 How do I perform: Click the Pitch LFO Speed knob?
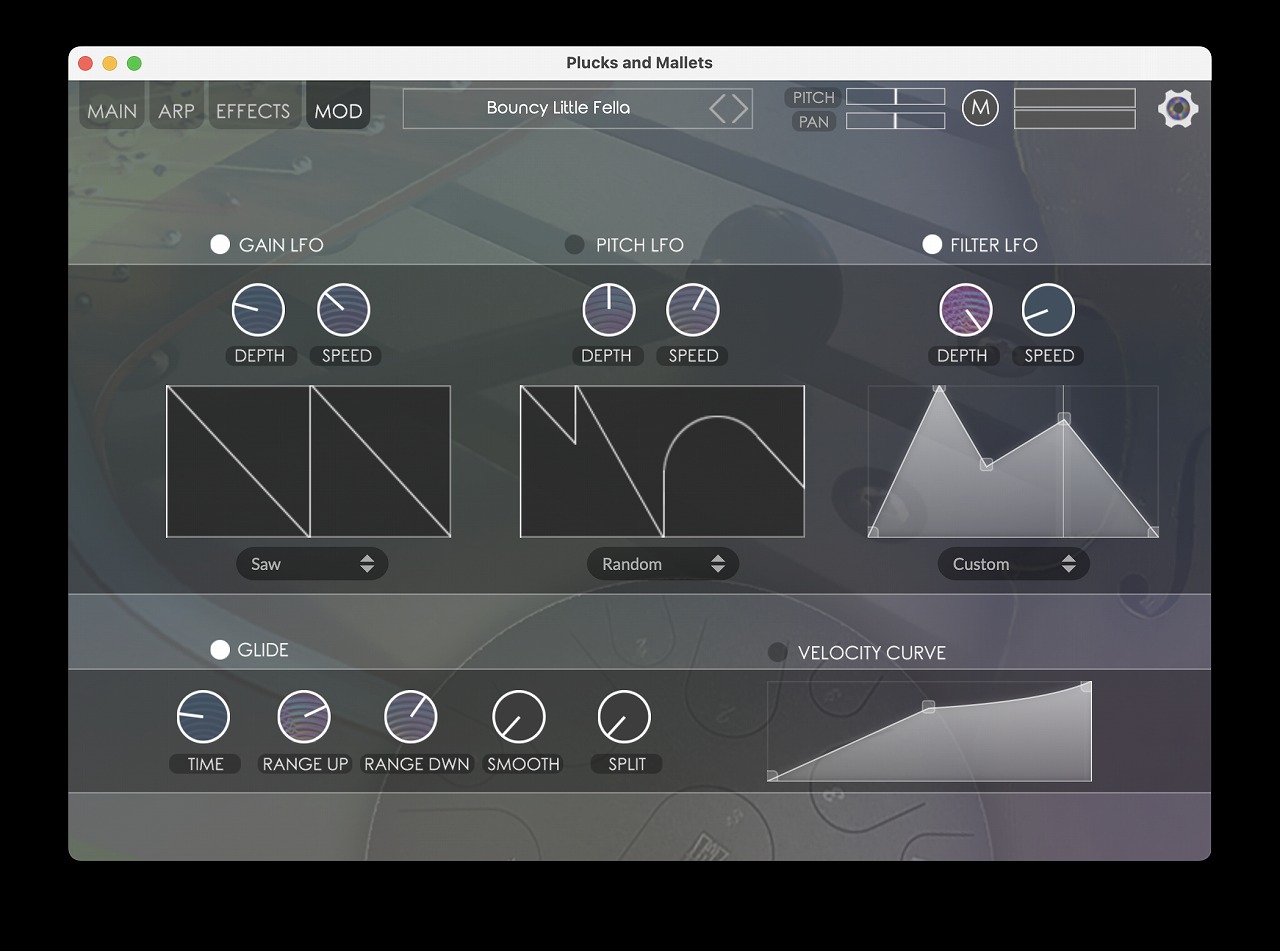point(693,310)
